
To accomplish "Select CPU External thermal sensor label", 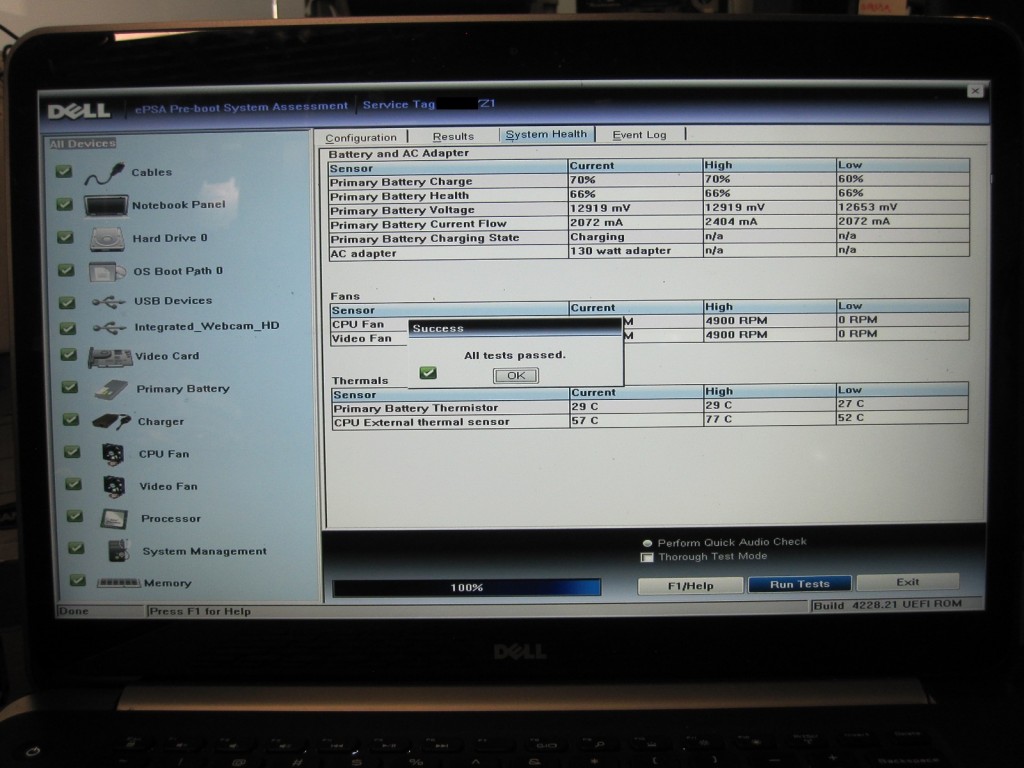I will coord(421,423).
